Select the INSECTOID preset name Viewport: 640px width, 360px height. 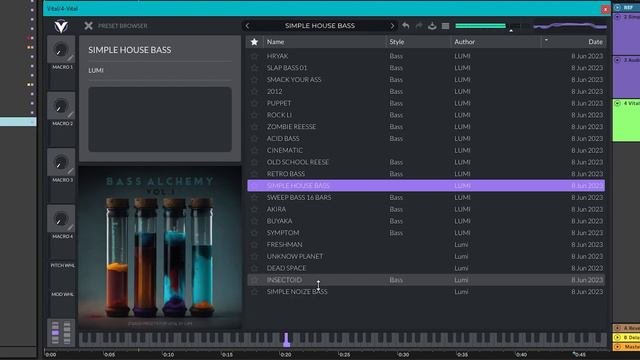284,280
